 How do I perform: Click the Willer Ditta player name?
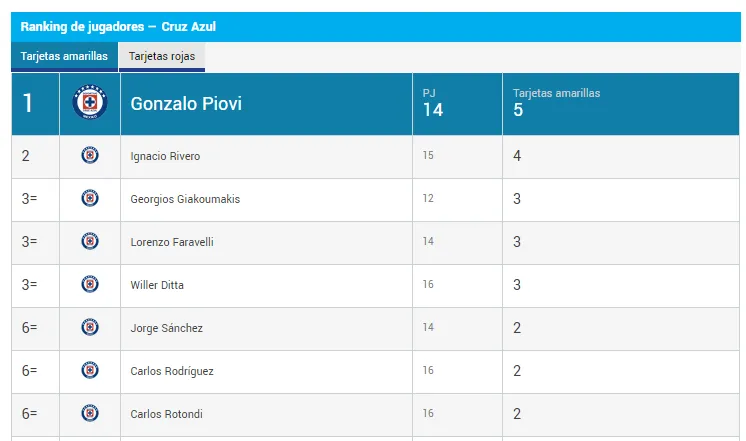point(157,285)
